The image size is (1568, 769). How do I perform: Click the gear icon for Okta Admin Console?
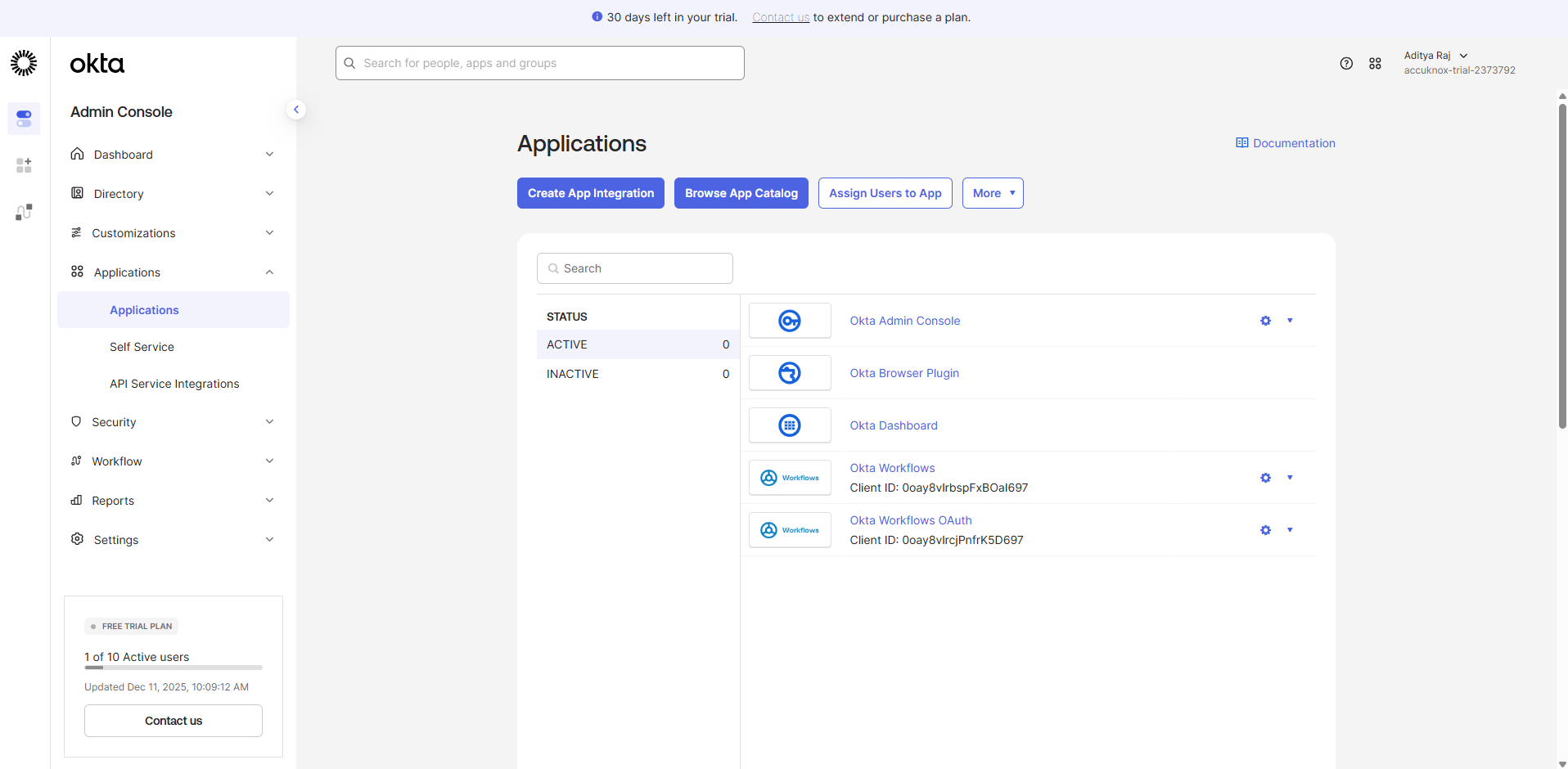[1265, 321]
